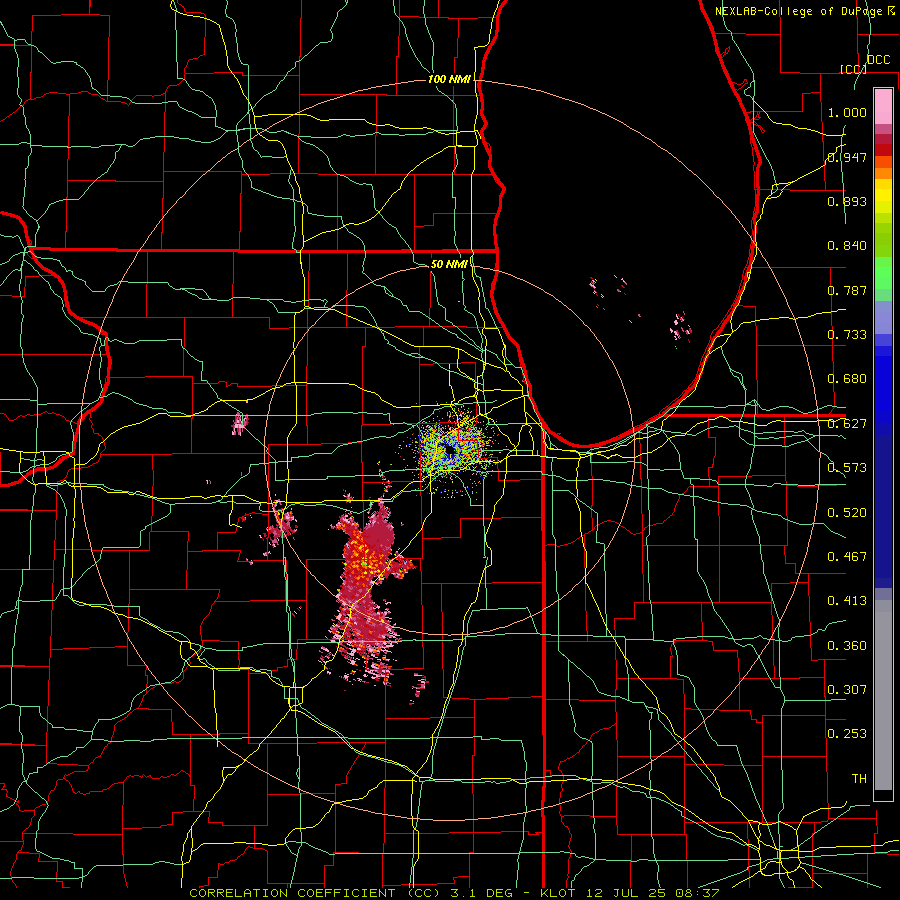Click the 0.680 color scale value
Screen dimensions: 900x900
tap(847, 379)
